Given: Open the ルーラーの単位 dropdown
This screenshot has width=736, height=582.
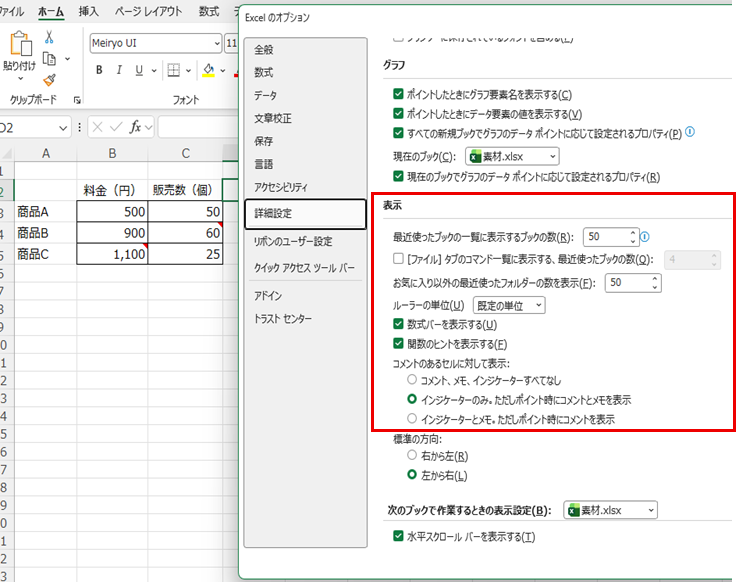Looking at the screenshot, I should tap(508, 305).
